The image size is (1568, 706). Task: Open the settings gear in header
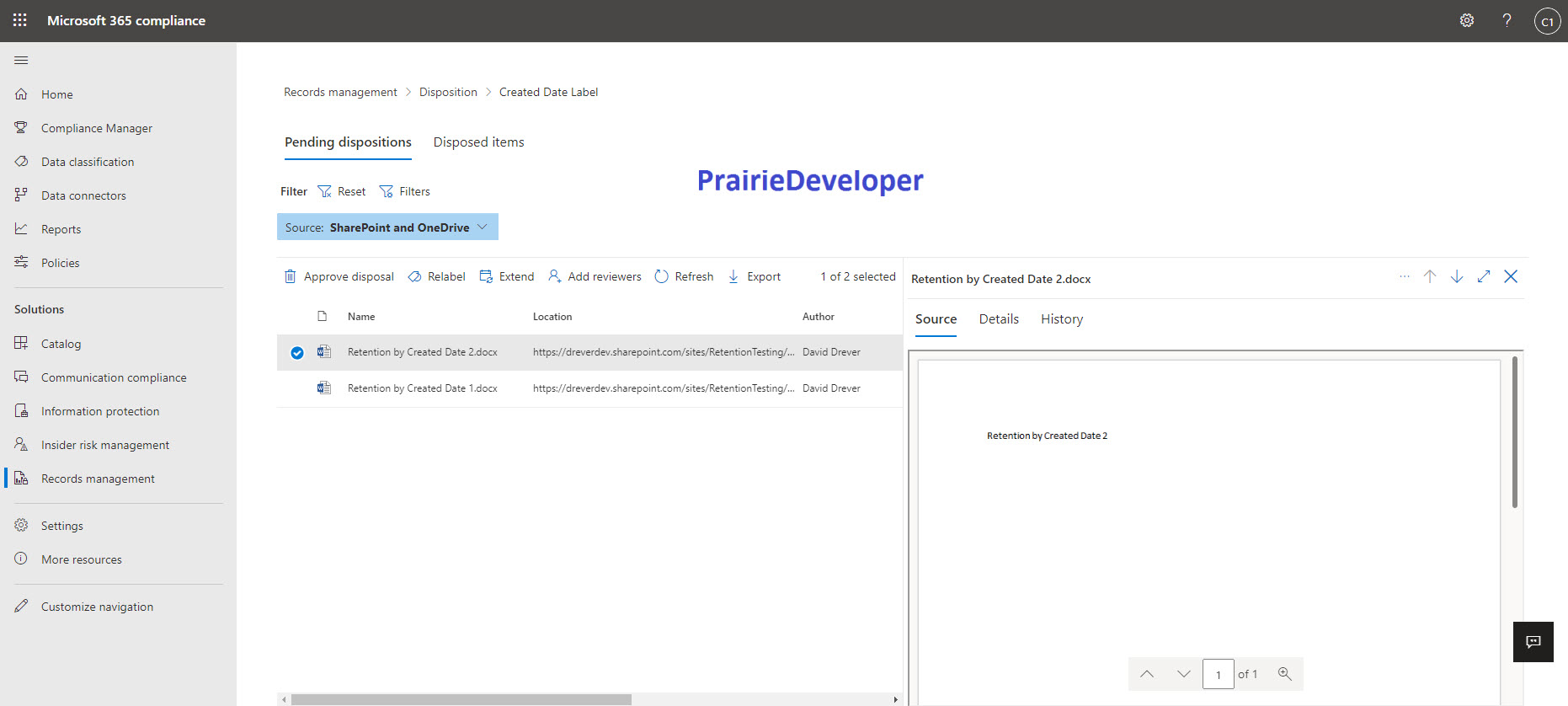[x=1467, y=20]
